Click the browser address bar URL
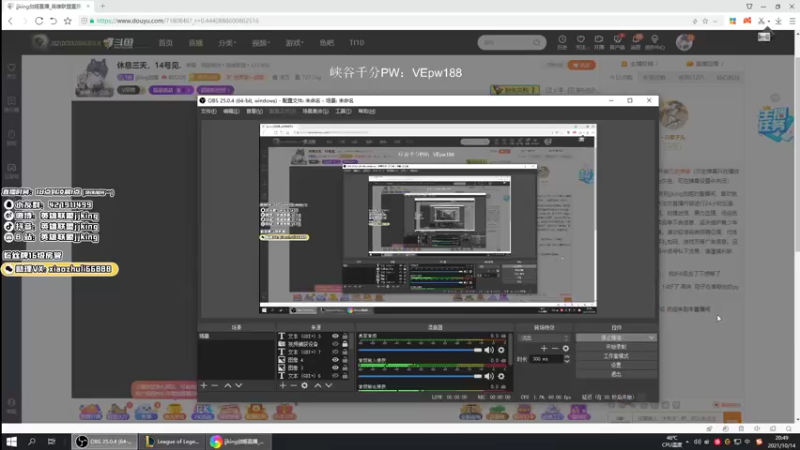This screenshot has height=450, width=800. tap(178, 21)
